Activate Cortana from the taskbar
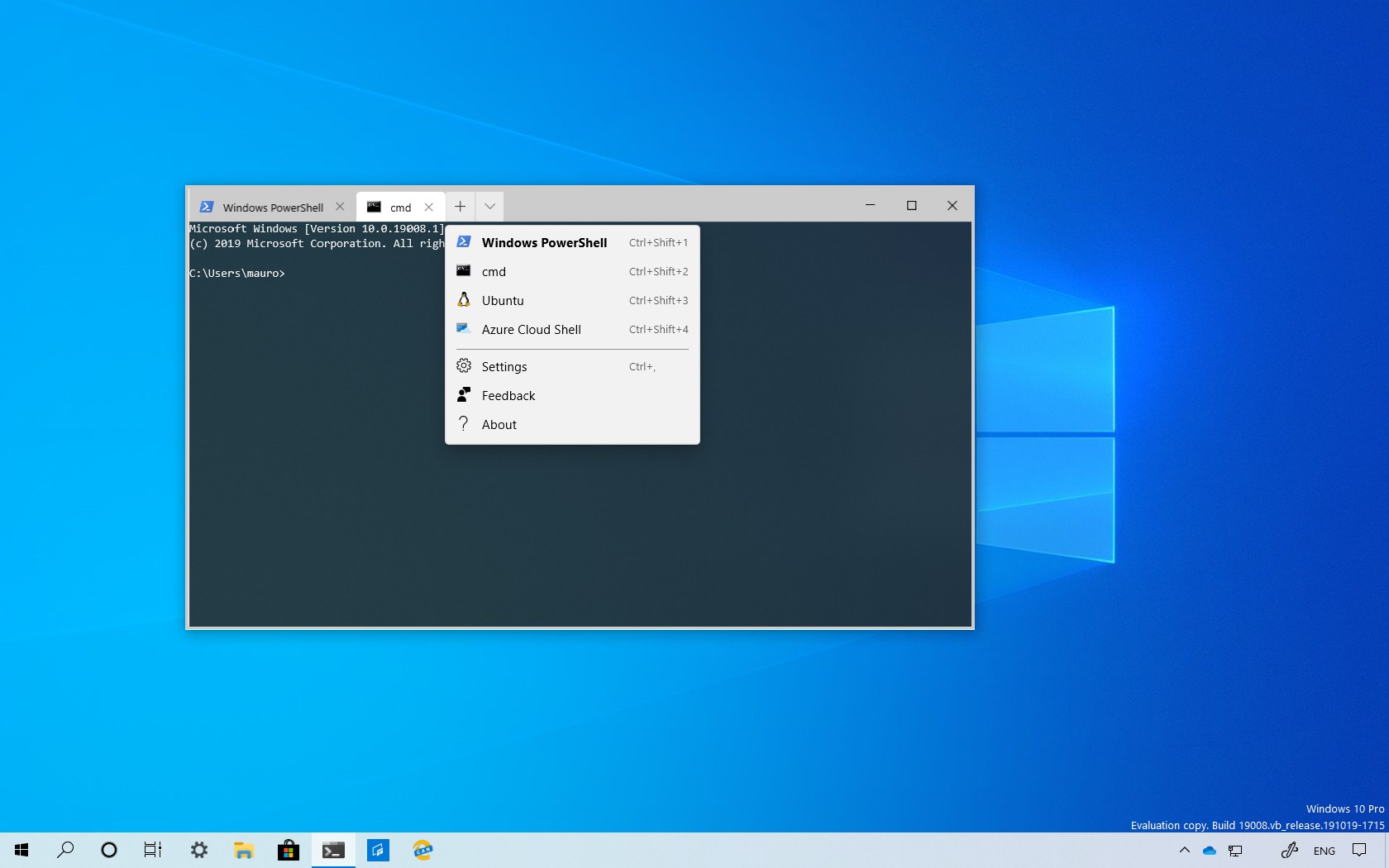 pyautogui.click(x=108, y=850)
